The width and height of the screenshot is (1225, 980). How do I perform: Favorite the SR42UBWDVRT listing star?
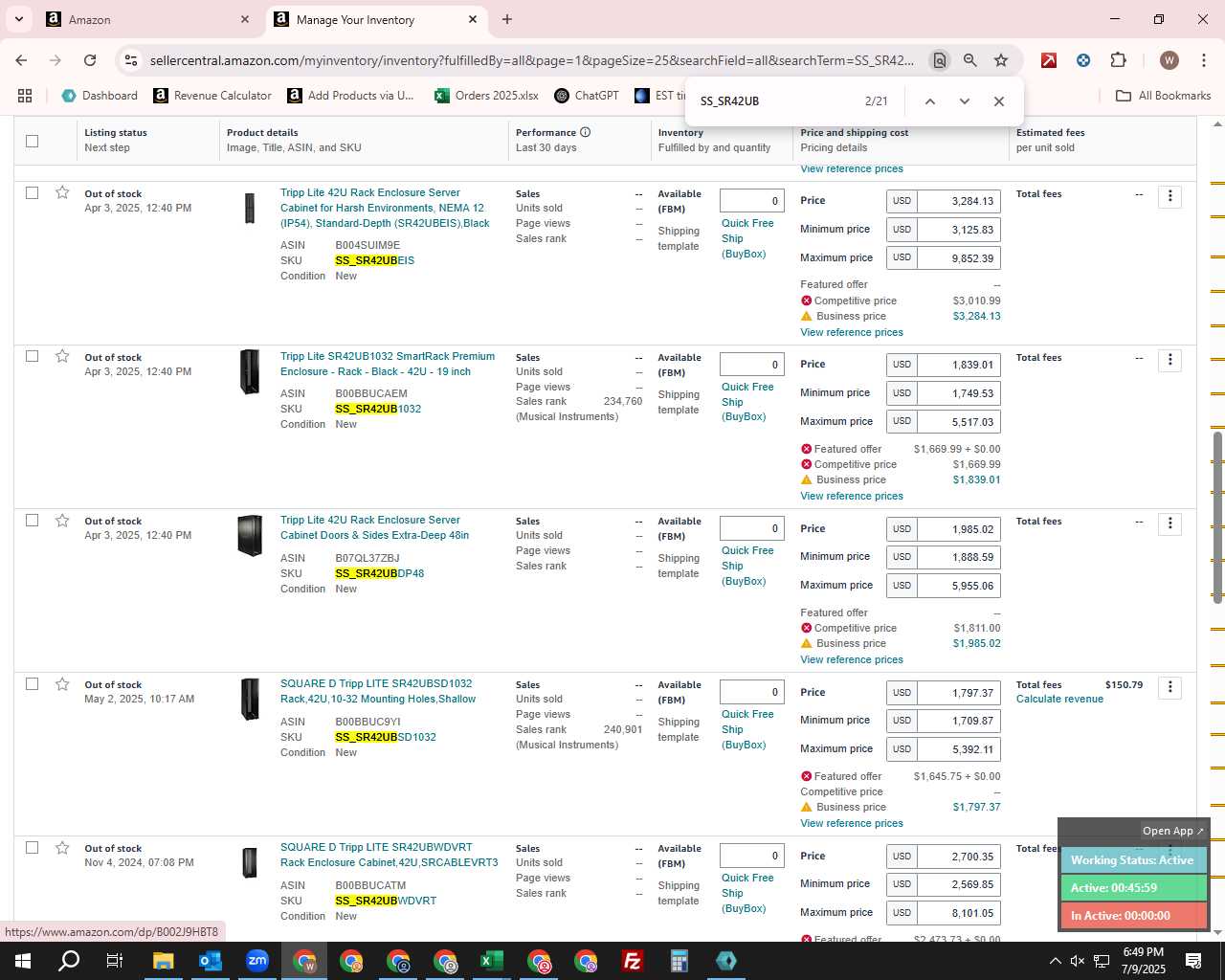click(62, 847)
